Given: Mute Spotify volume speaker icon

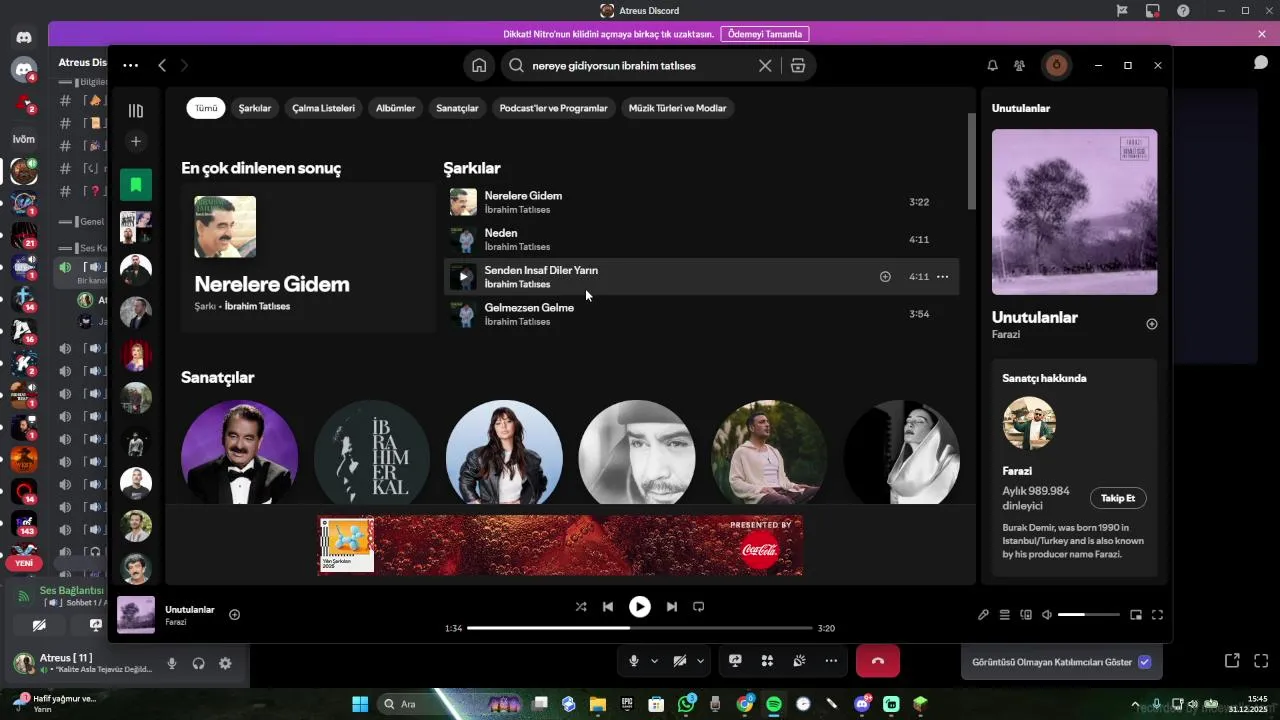Looking at the screenshot, I should click(x=1047, y=615).
